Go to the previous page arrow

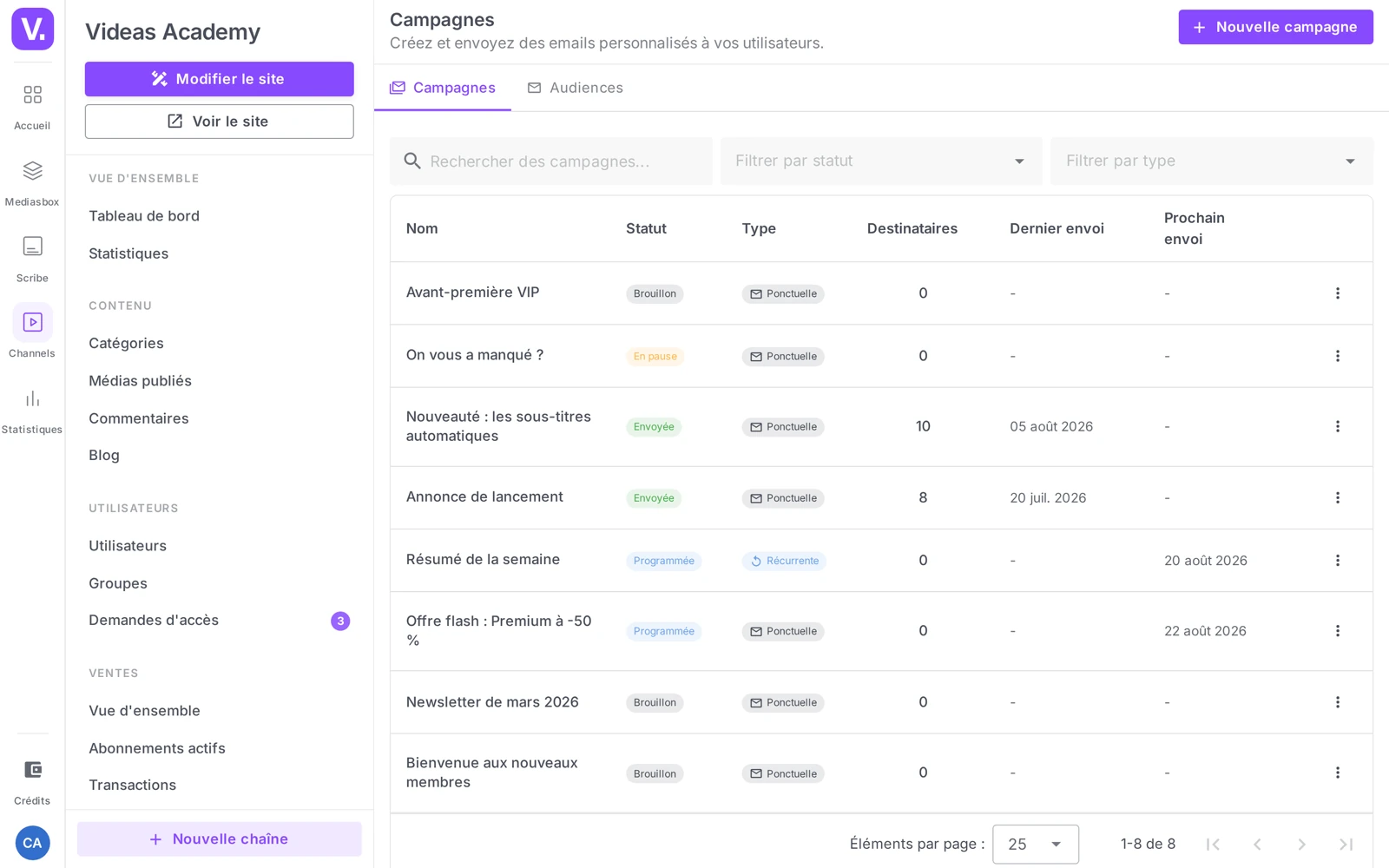point(1257,844)
